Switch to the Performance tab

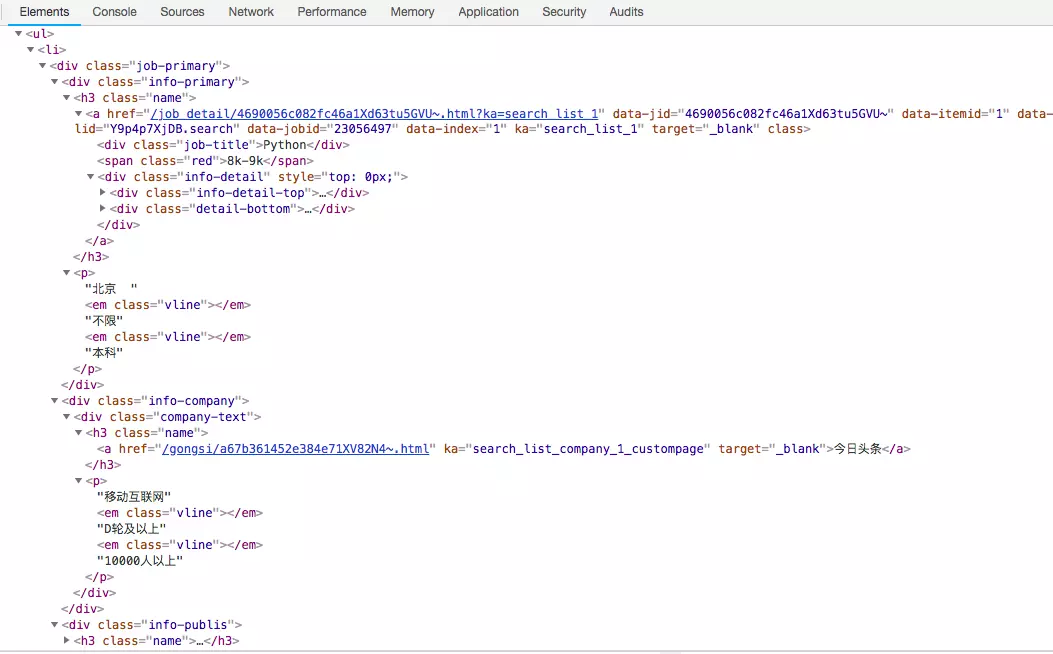point(332,11)
